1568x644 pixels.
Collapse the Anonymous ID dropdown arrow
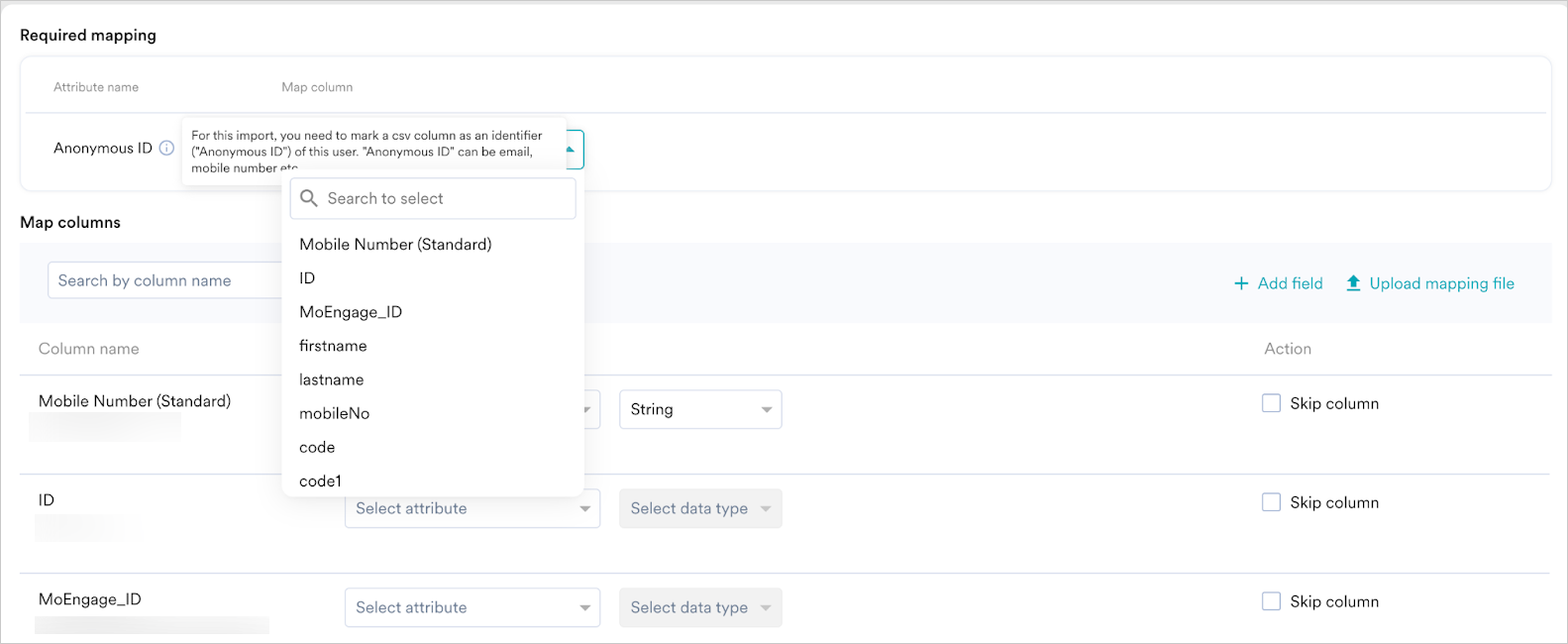coord(571,150)
